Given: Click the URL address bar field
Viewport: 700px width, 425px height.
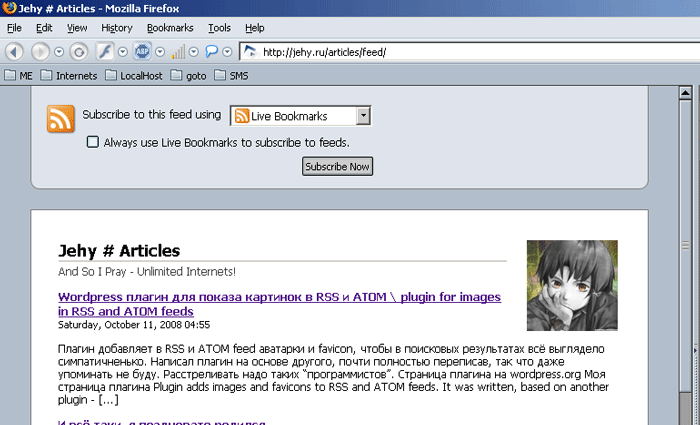Looking at the screenshot, I should [x=470, y=52].
